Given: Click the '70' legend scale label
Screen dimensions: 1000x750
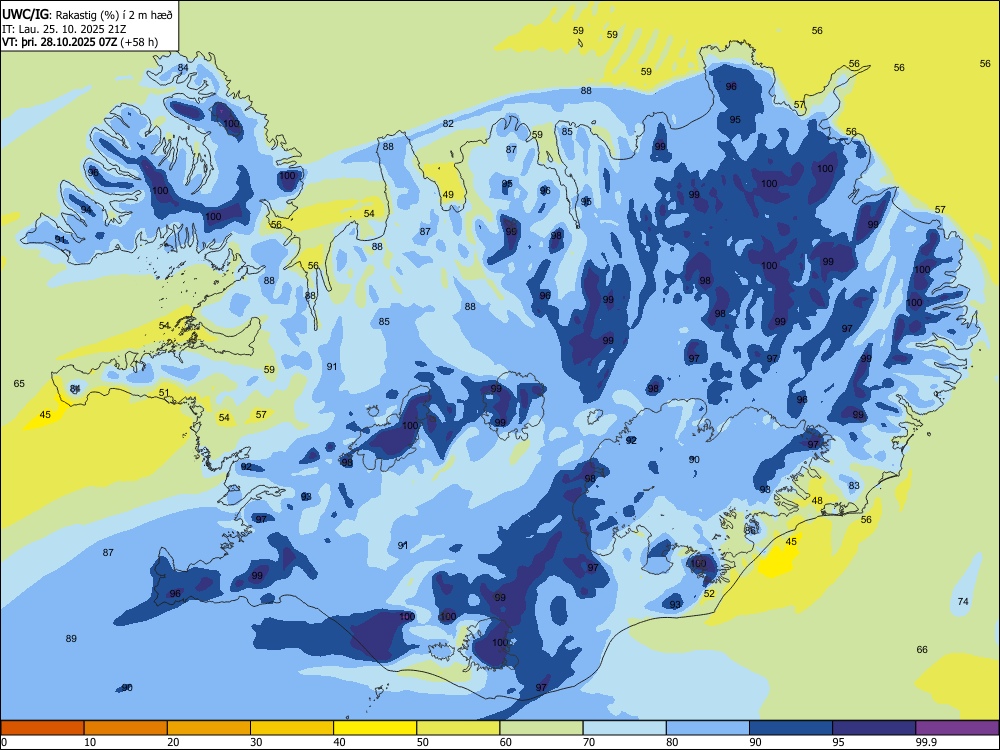Looking at the screenshot, I should click(589, 742).
